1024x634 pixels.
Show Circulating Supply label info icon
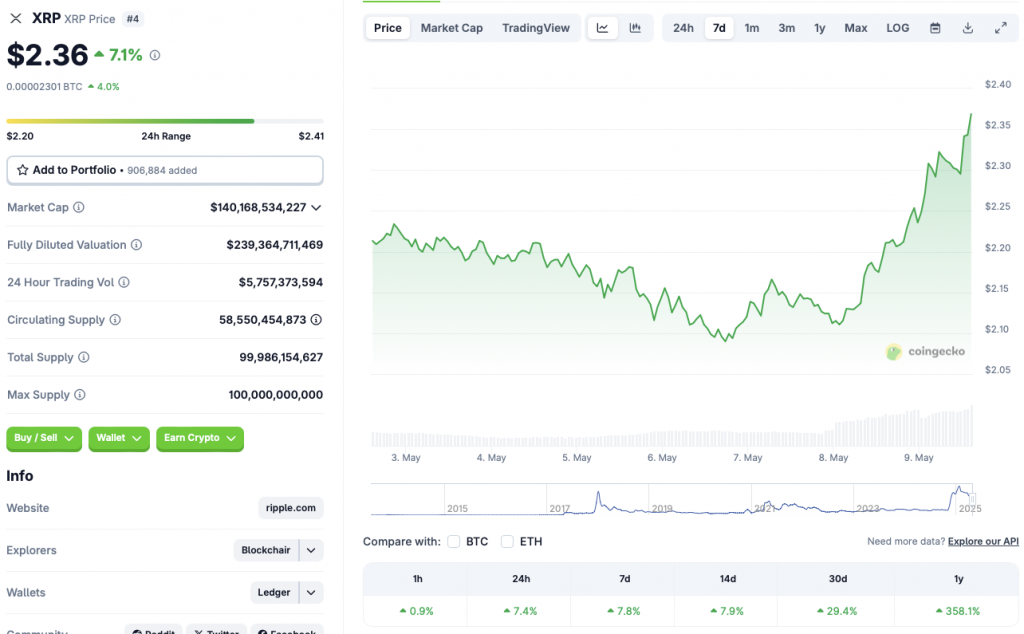(x=115, y=320)
